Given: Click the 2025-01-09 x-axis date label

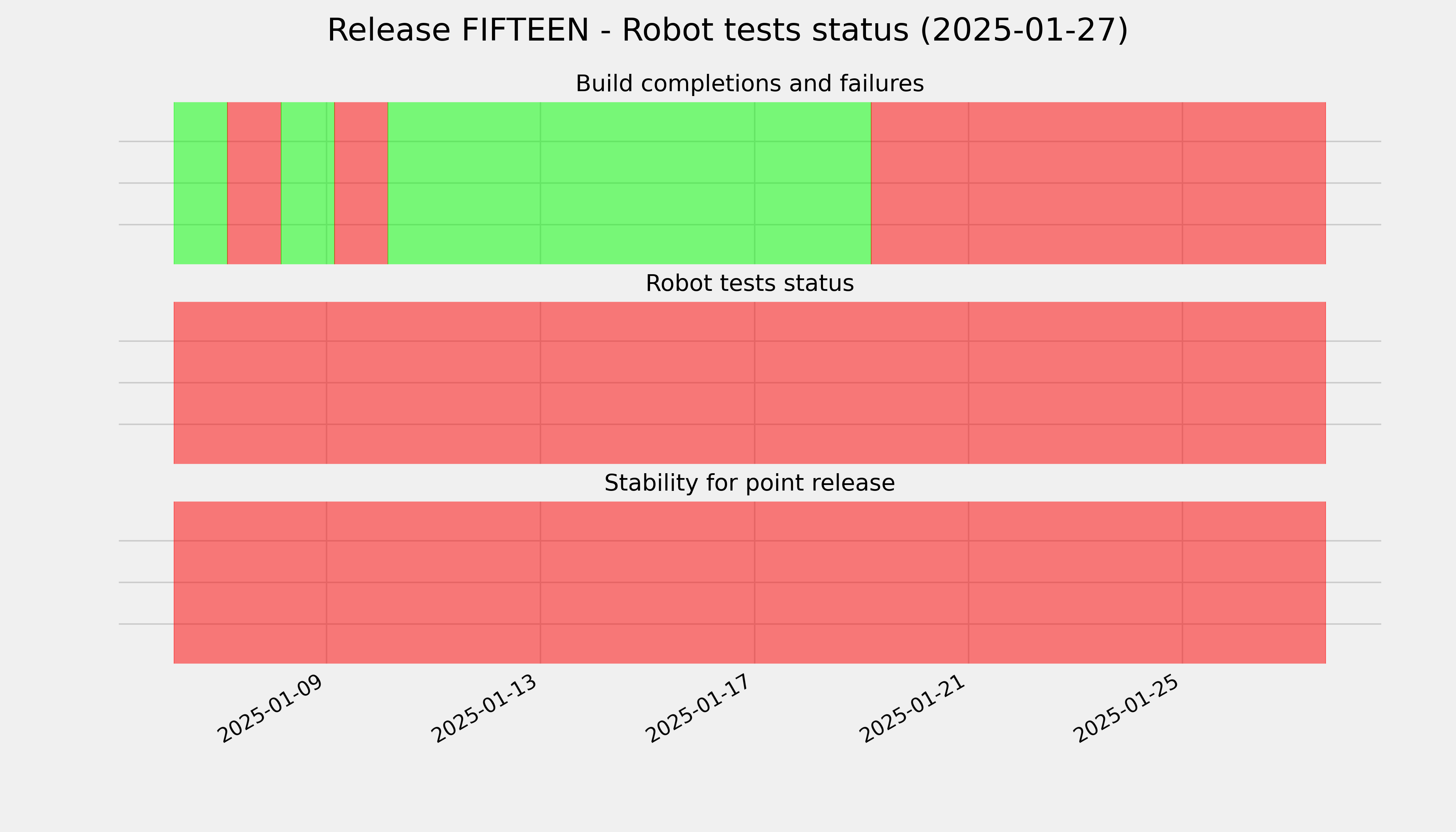Looking at the screenshot, I should (270, 709).
